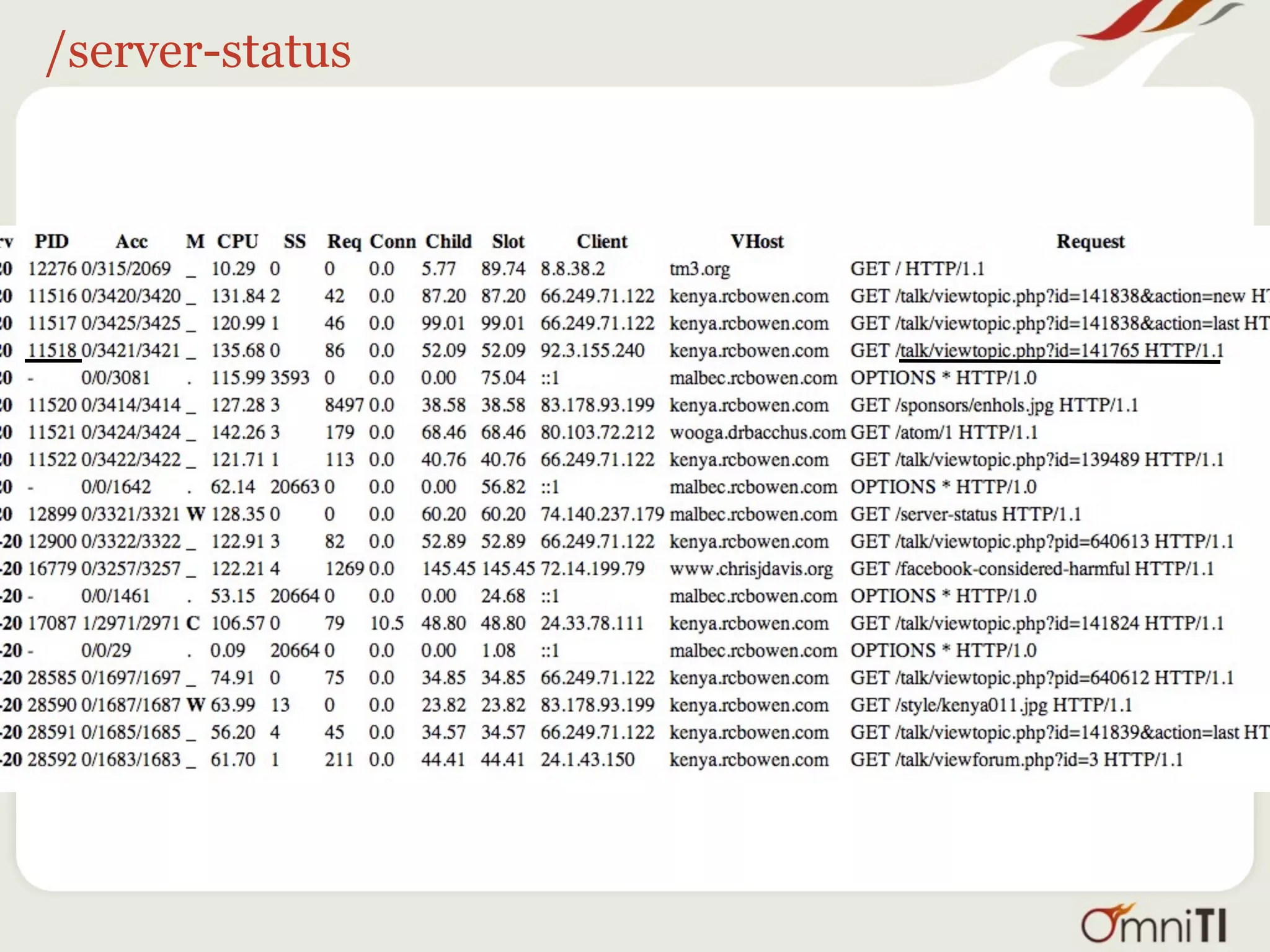
Task: Click request 'GET /style/kenya011.jpg HTTP/1.1'
Action: tap(991, 705)
